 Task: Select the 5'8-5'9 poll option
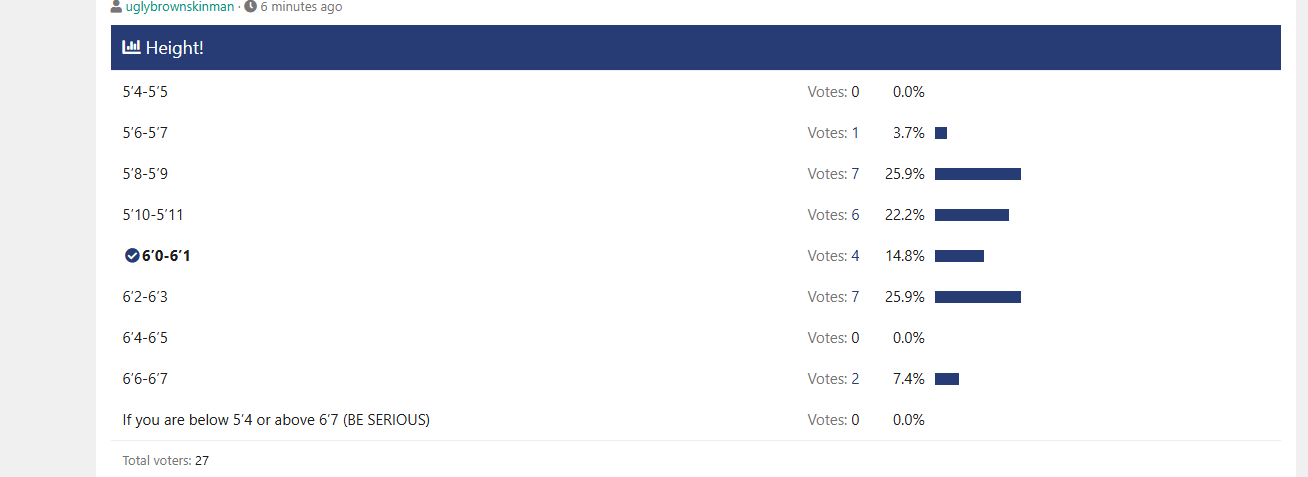click(x=145, y=174)
